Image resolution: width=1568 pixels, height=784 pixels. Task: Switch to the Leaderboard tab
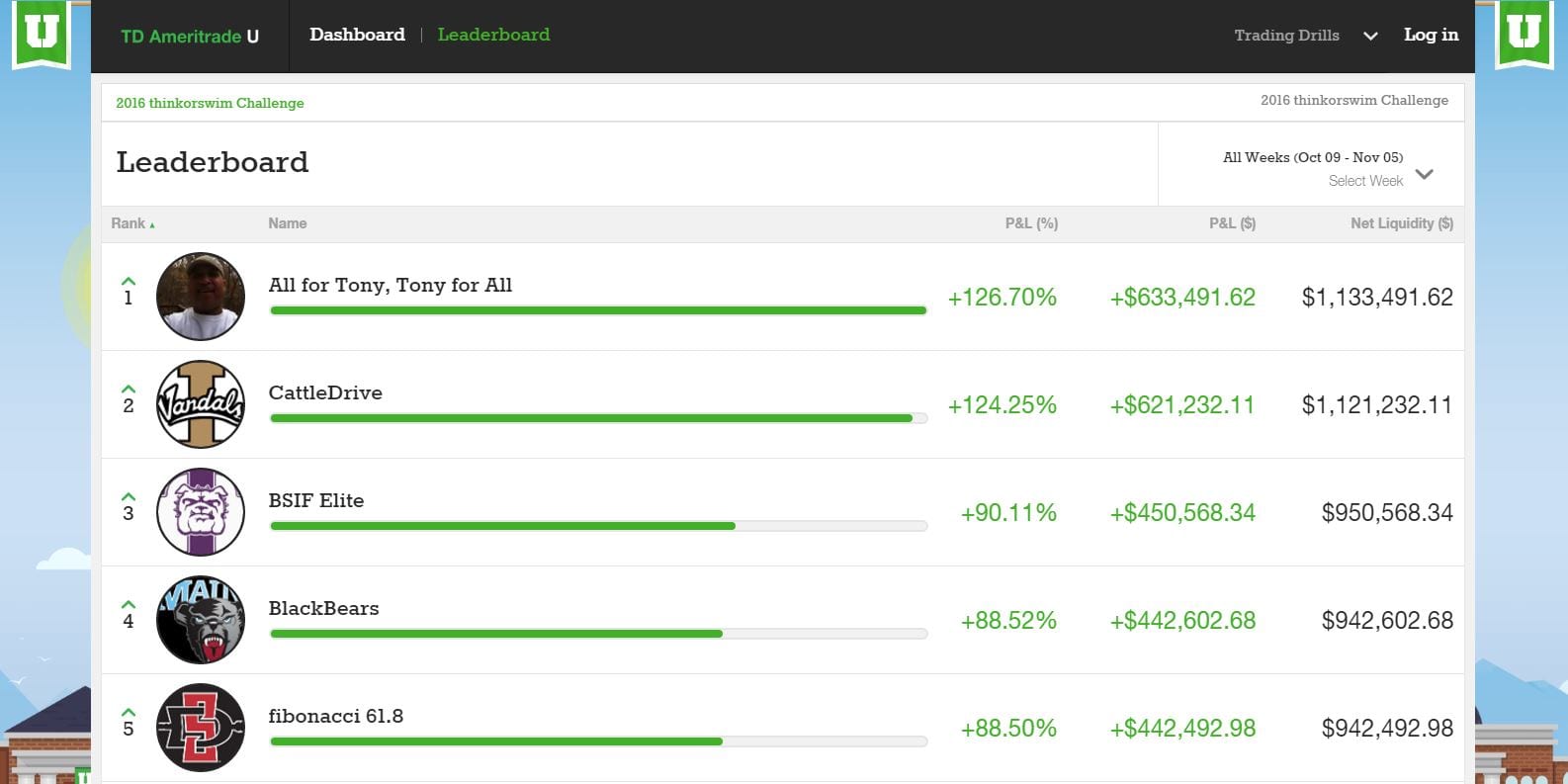pos(493,35)
